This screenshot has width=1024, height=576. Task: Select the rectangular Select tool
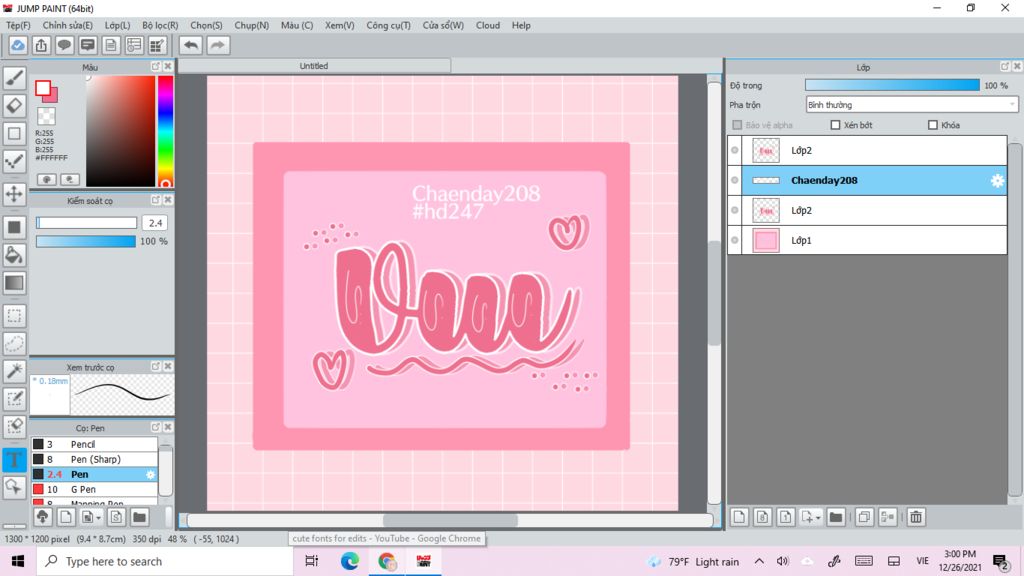(x=14, y=316)
